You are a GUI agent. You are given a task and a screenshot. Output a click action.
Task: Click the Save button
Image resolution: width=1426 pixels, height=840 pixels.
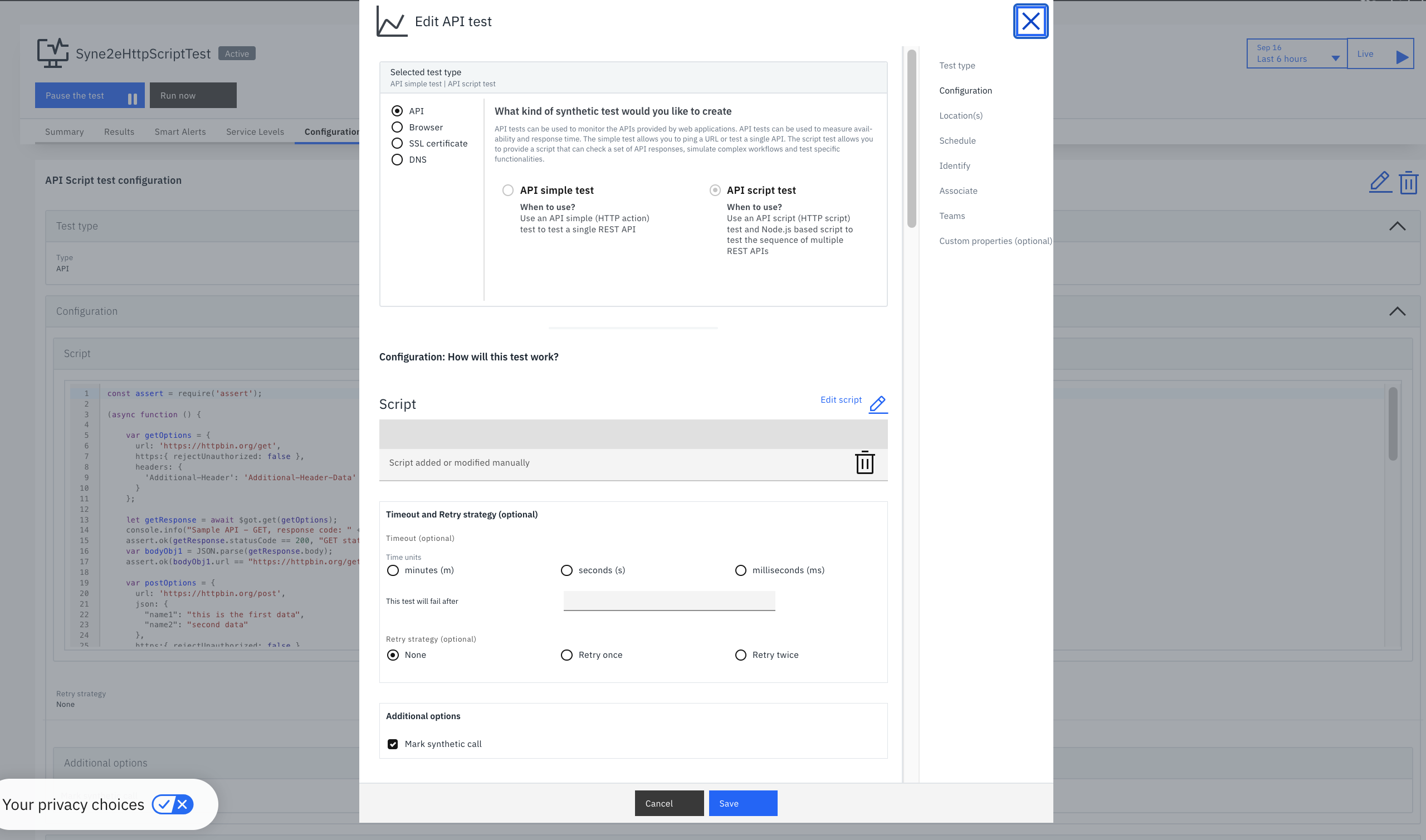tap(743, 803)
